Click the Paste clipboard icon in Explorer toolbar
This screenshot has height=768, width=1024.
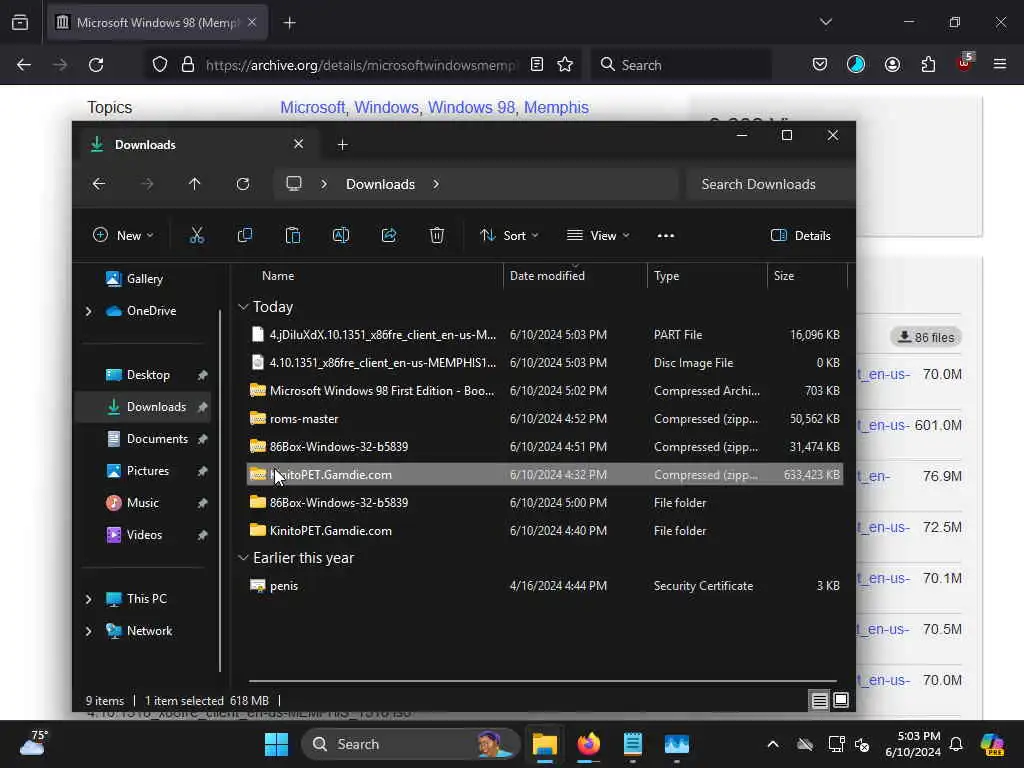click(293, 235)
